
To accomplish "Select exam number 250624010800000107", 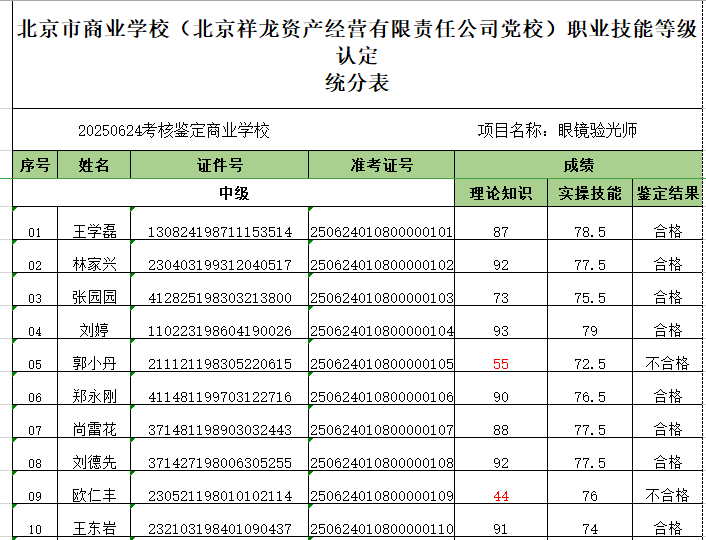I will (x=381, y=430).
